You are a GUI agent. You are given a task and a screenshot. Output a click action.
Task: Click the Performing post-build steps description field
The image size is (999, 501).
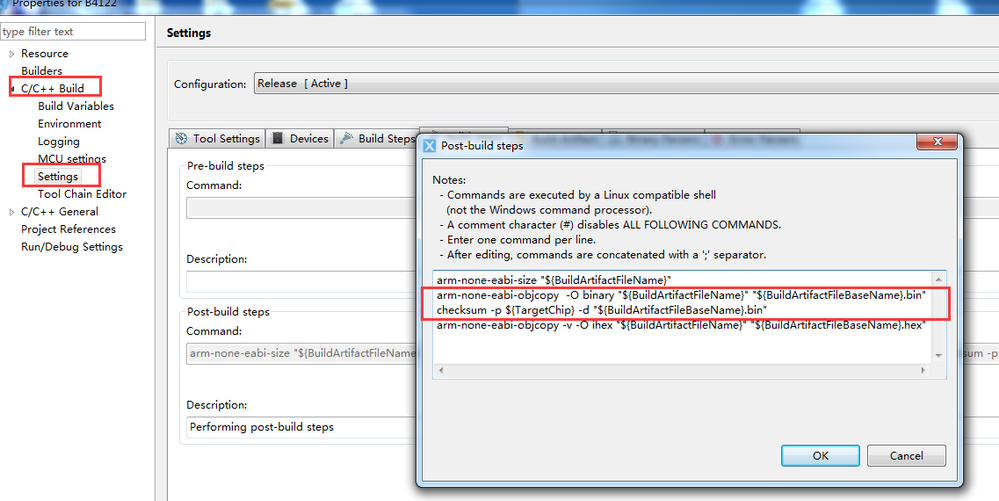point(301,427)
